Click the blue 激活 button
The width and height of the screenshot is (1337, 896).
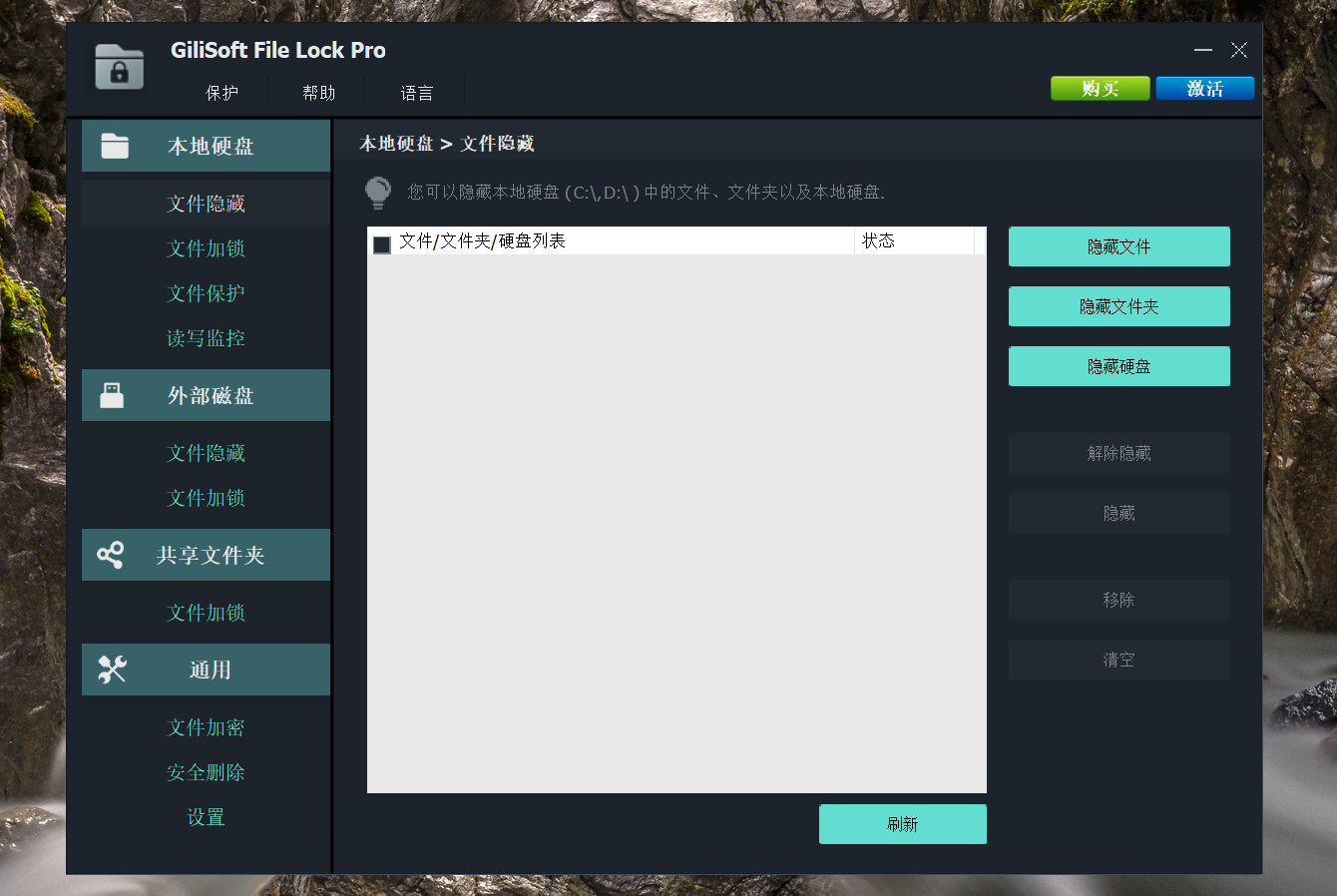click(1205, 89)
